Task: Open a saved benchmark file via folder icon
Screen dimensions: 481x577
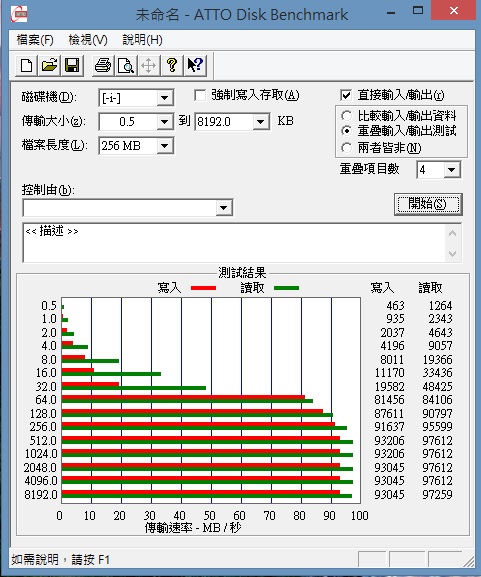Action: coord(49,66)
